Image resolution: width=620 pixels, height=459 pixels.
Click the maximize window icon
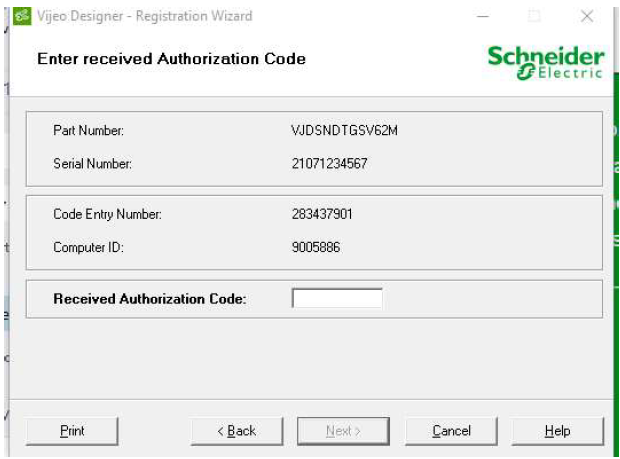[534, 16]
